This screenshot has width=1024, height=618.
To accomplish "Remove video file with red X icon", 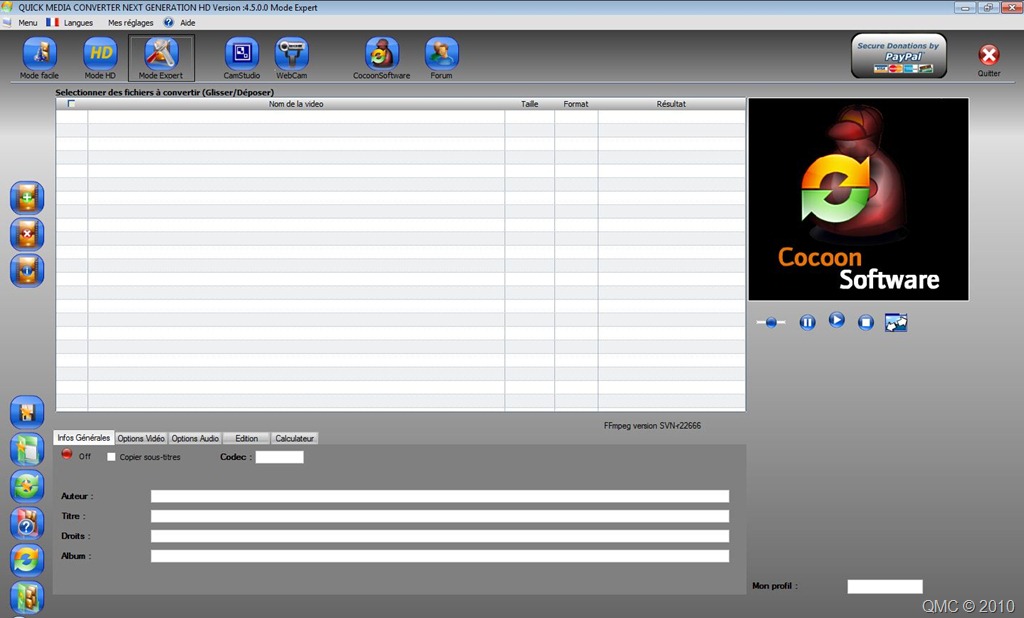I will (x=27, y=234).
